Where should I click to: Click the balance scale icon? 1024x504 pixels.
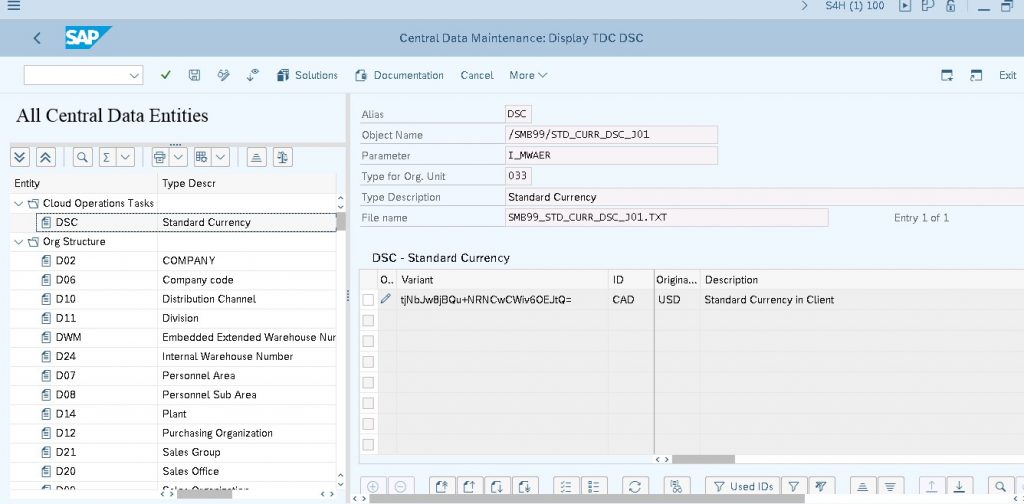[283, 157]
